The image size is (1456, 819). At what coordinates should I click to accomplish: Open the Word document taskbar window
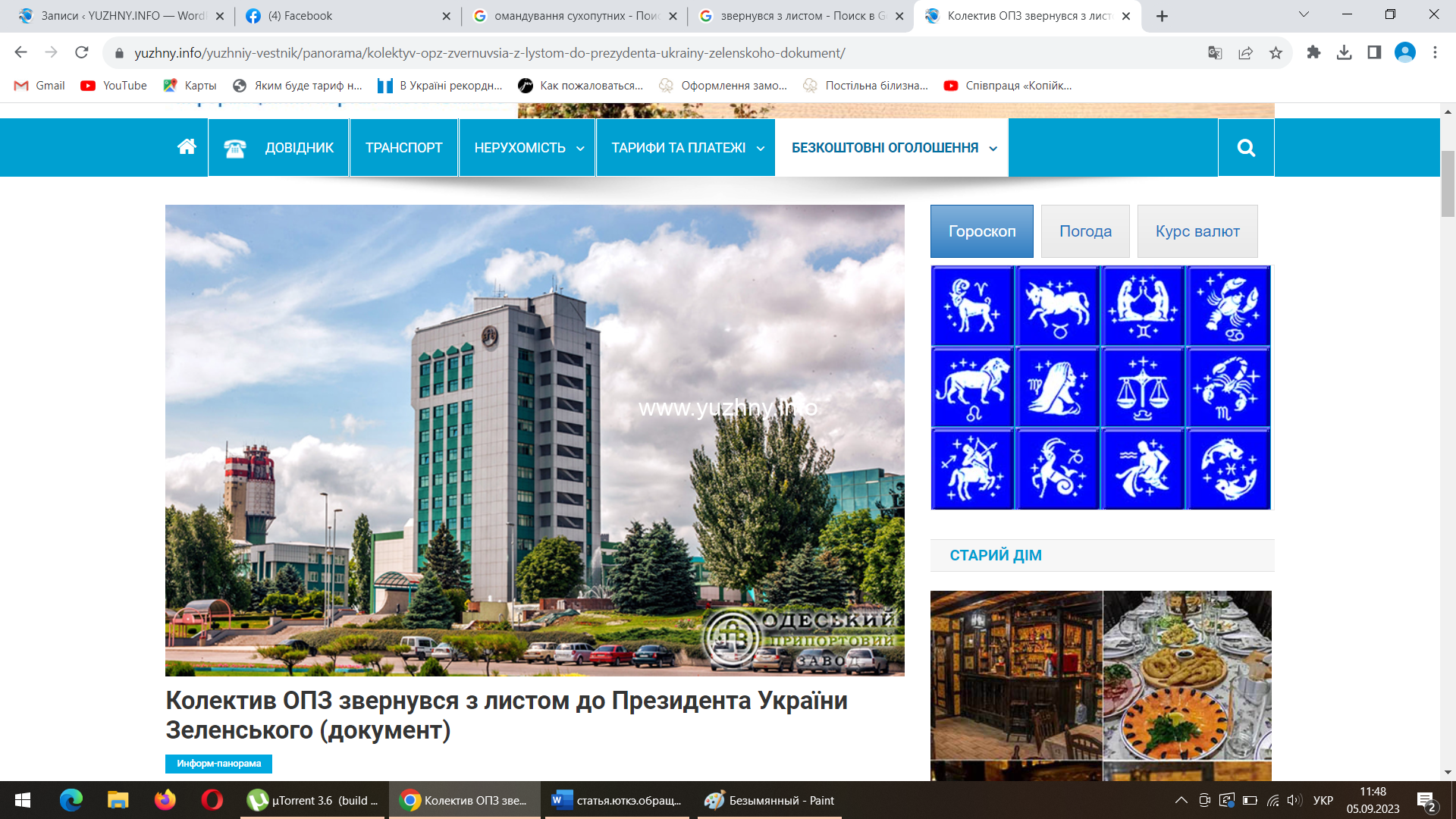pos(617,800)
